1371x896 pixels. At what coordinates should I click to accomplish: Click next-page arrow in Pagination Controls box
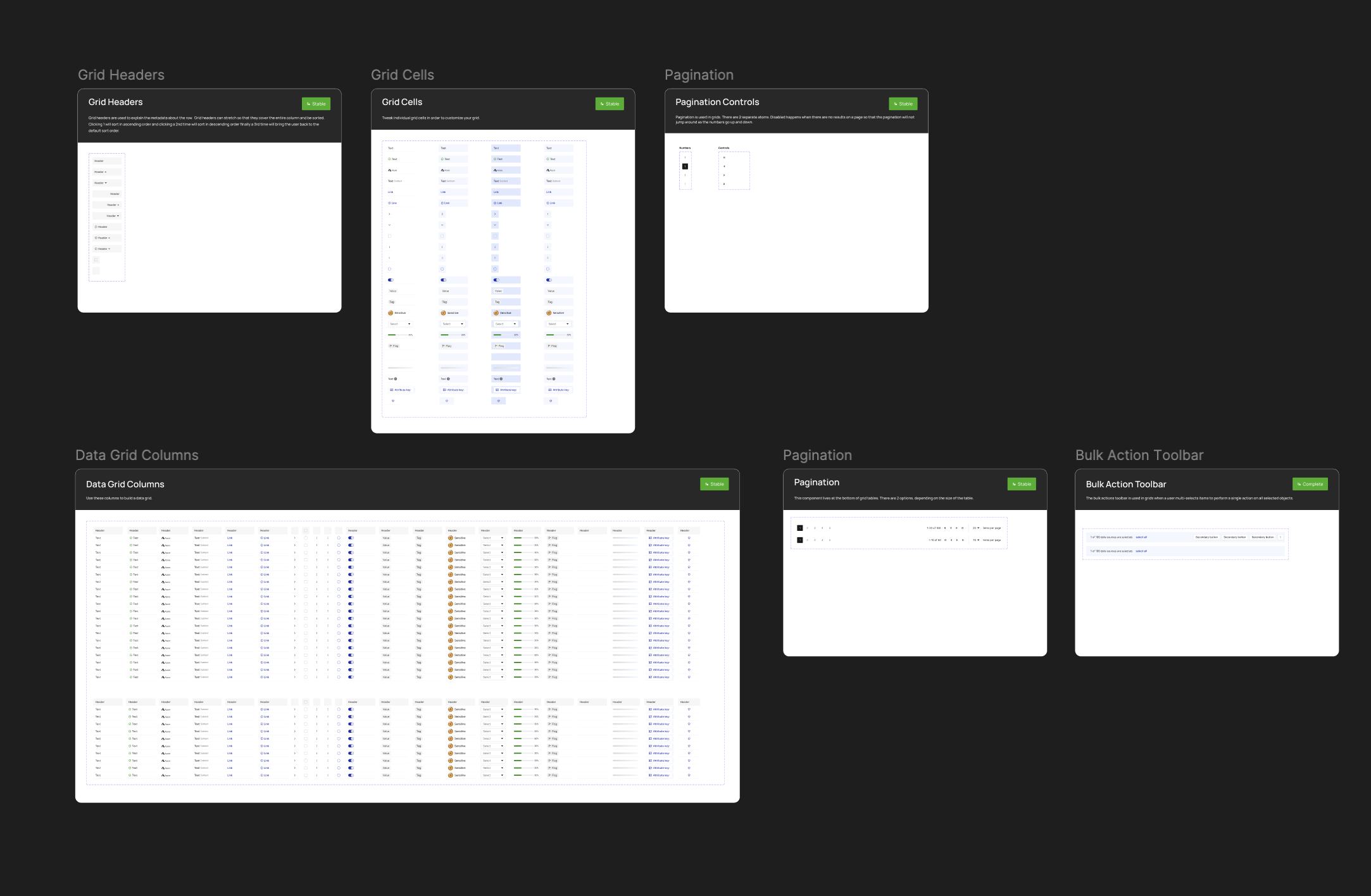coord(724,175)
